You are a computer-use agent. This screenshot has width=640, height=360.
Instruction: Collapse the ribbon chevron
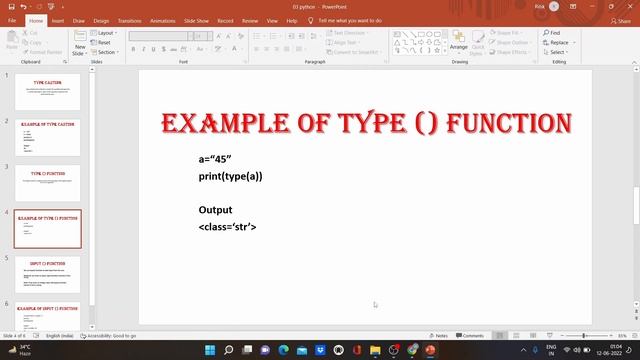634,62
